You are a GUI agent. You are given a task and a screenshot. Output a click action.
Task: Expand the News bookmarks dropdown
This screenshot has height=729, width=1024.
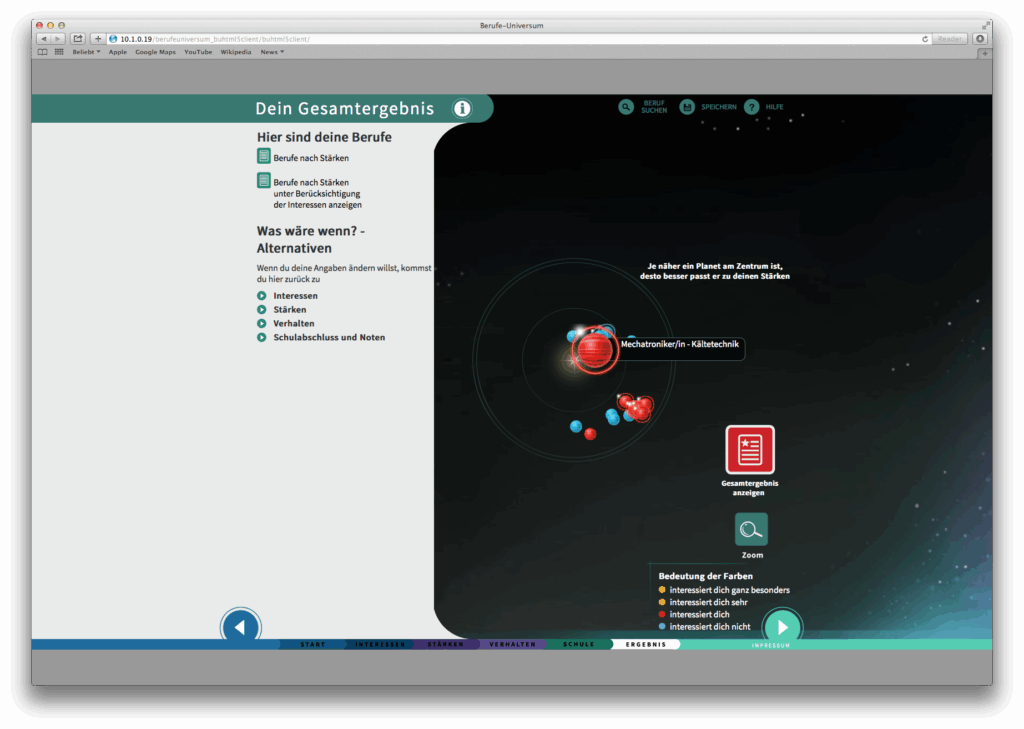point(272,52)
